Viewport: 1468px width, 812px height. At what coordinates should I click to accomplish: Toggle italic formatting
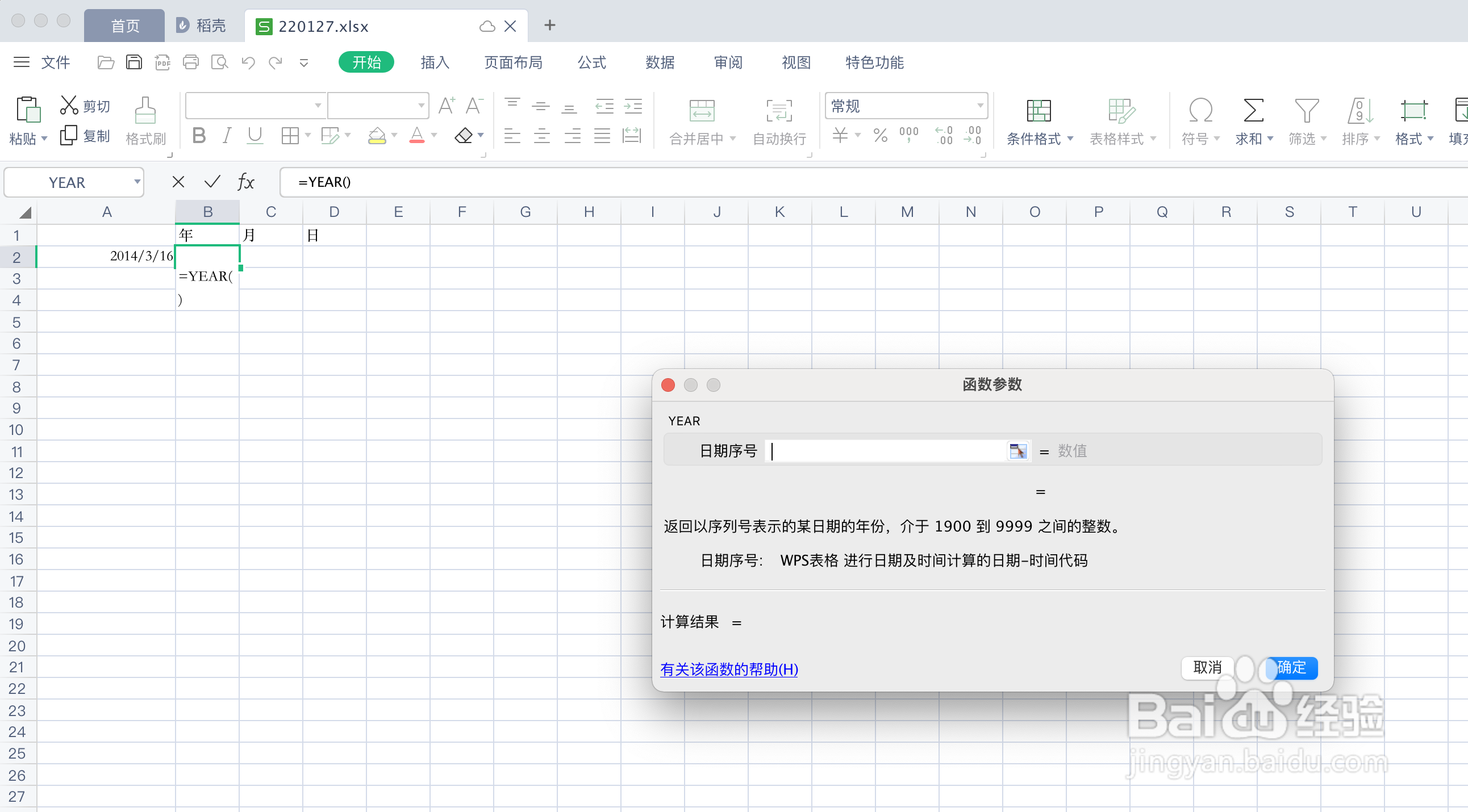click(226, 135)
